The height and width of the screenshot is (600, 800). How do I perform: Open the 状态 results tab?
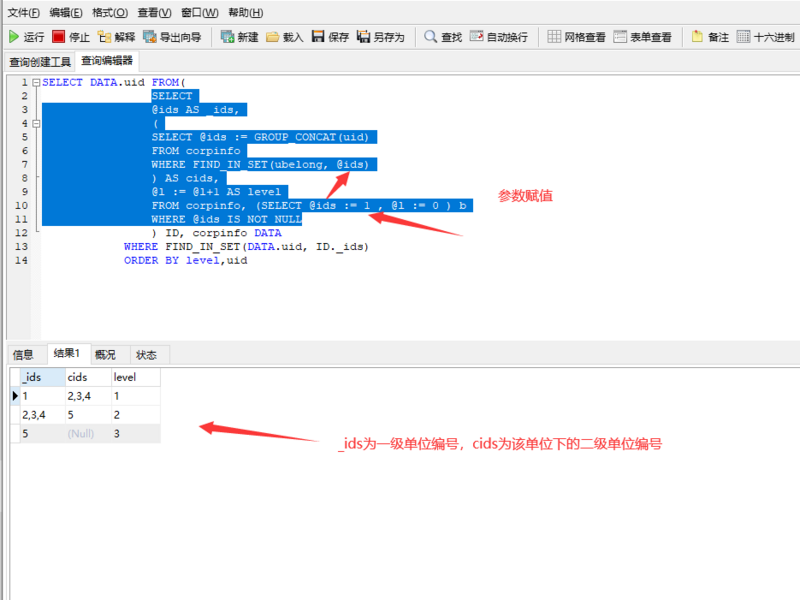146,354
